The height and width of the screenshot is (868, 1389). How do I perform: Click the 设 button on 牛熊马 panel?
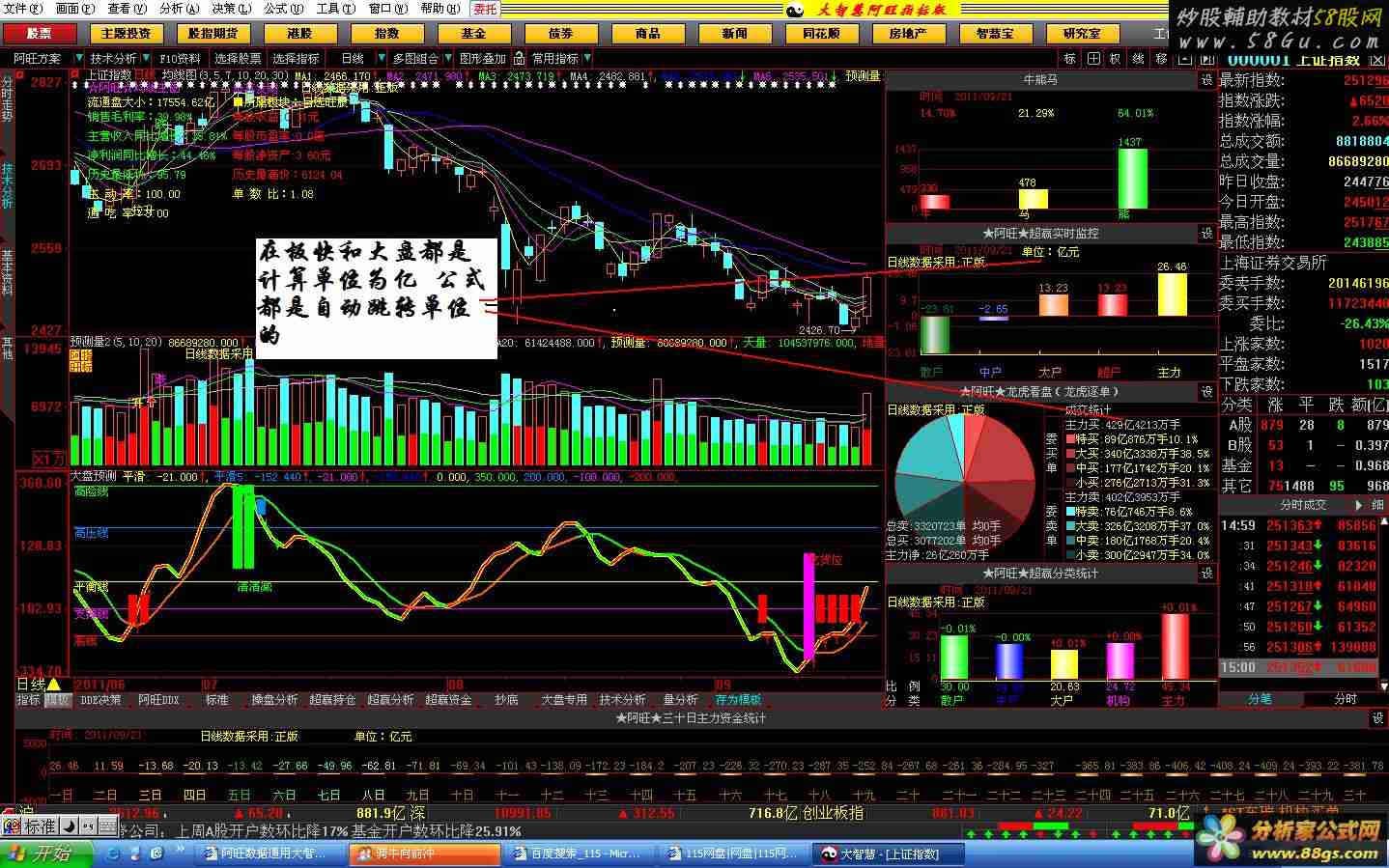pos(1206,80)
